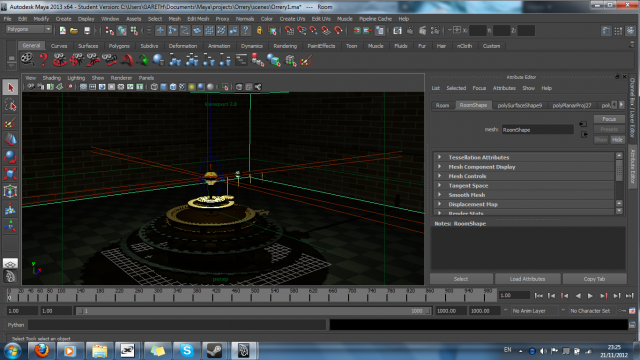This screenshot has width=640, height=360.
Task: Click the RoomShape mesh name field
Action: [537, 130]
